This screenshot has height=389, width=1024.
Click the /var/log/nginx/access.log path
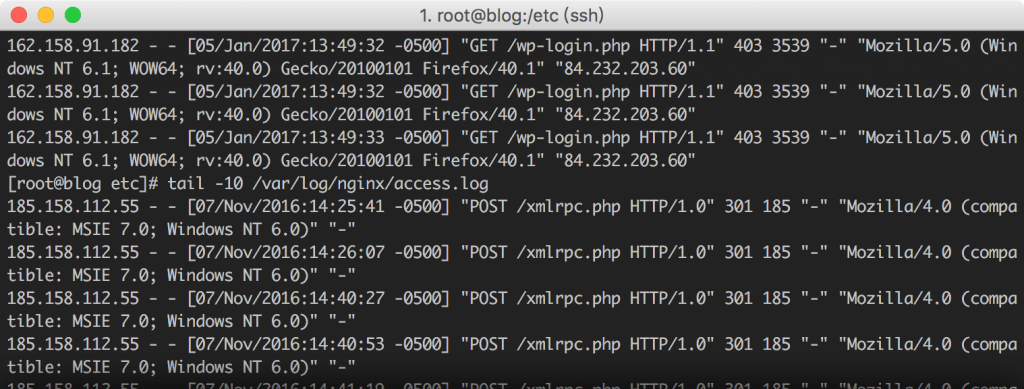[x=371, y=183]
